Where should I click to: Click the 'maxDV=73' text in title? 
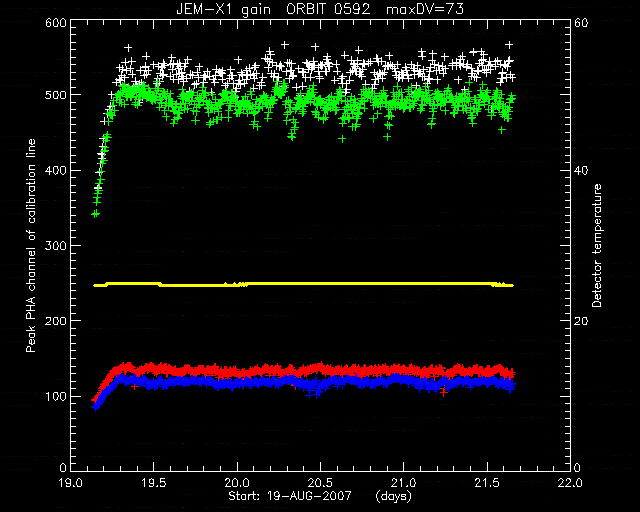pyautogui.click(x=425, y=9)
